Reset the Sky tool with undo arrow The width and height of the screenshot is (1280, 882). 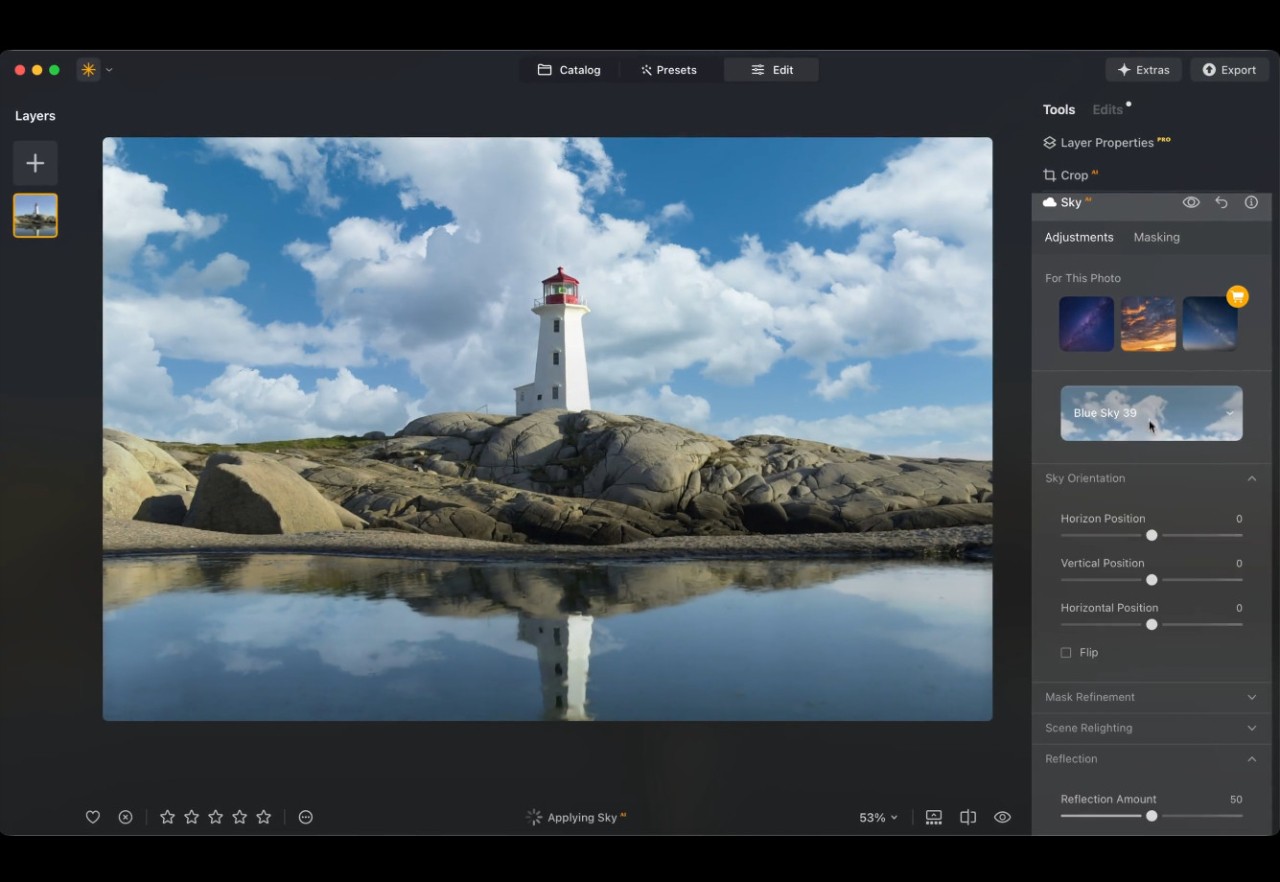click(x=1221, y=202)
